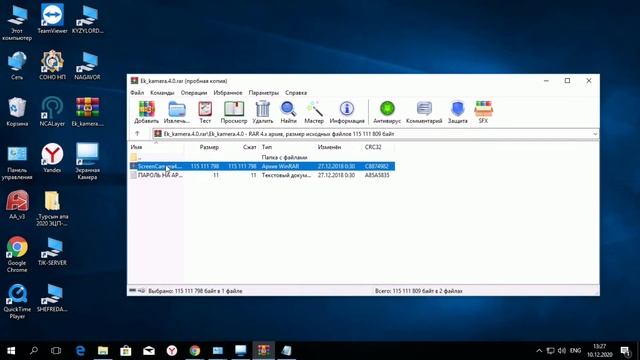640x360 pixels.
Task: Select the Google Chrome desktop icon
Action: [17, 255]
